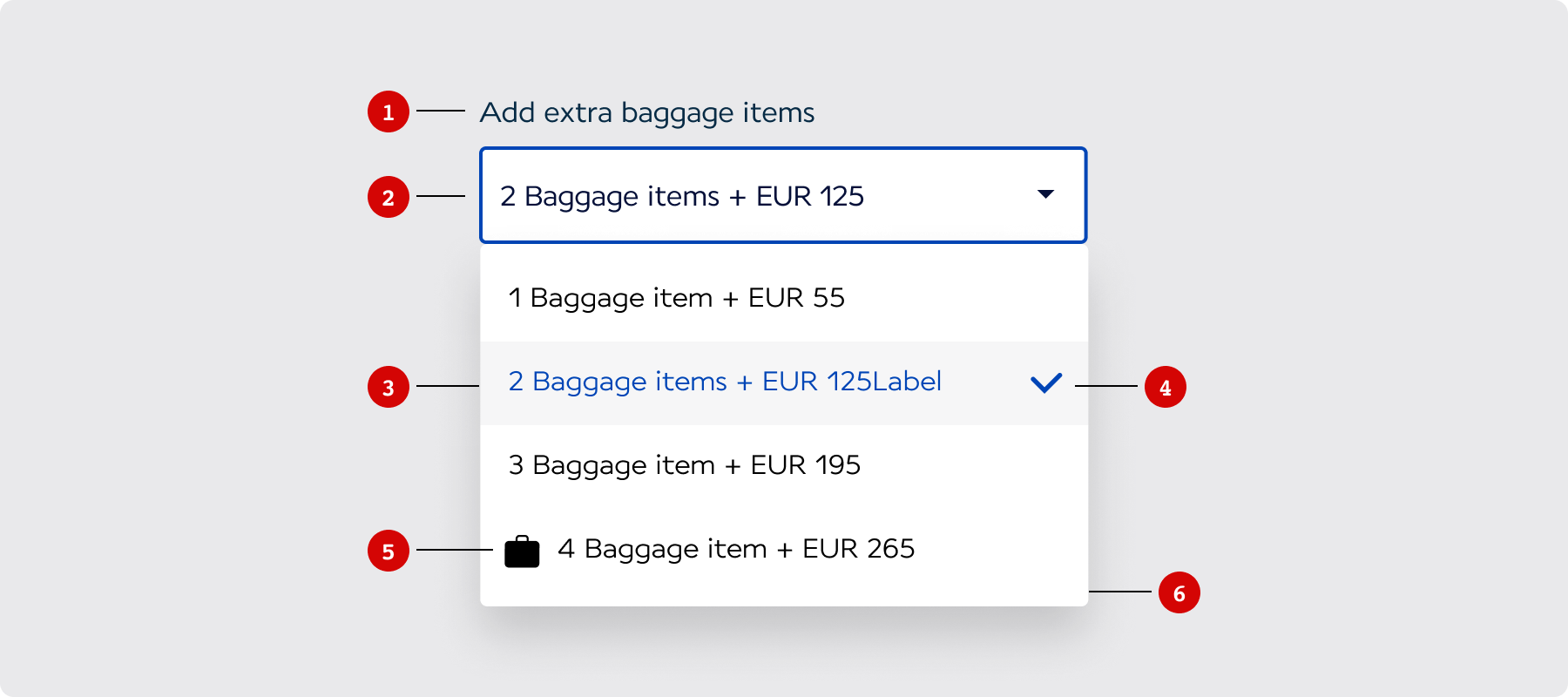Click red annotation marker number 4
The image size is (1568, 697).
pyautogui.click(x=1166, y=387)
